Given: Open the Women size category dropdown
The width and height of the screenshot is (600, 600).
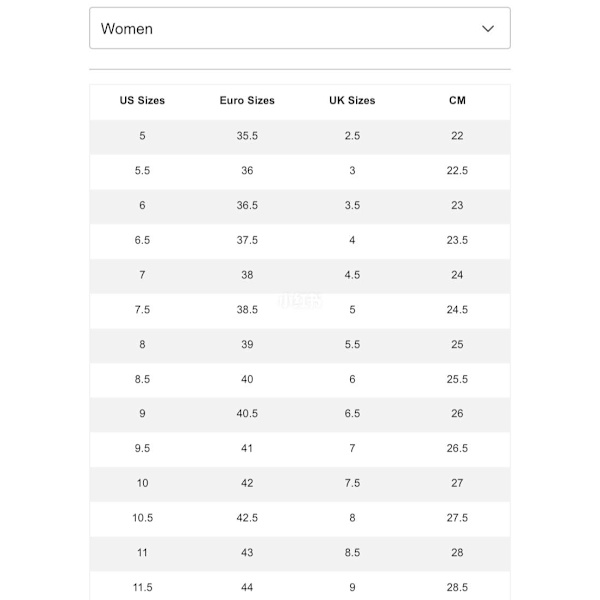Looking at the screenshot, I should (299, 28).
